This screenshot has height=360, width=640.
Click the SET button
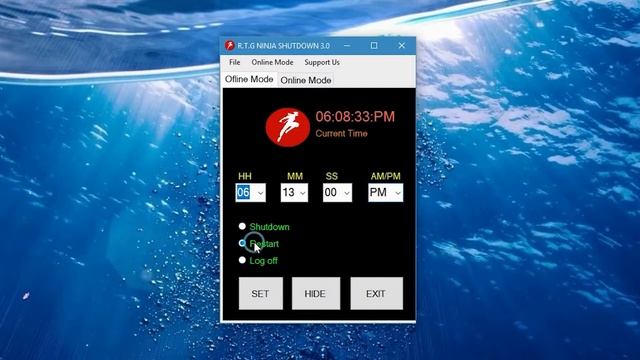pyautogui.click(x=260, y=293)
